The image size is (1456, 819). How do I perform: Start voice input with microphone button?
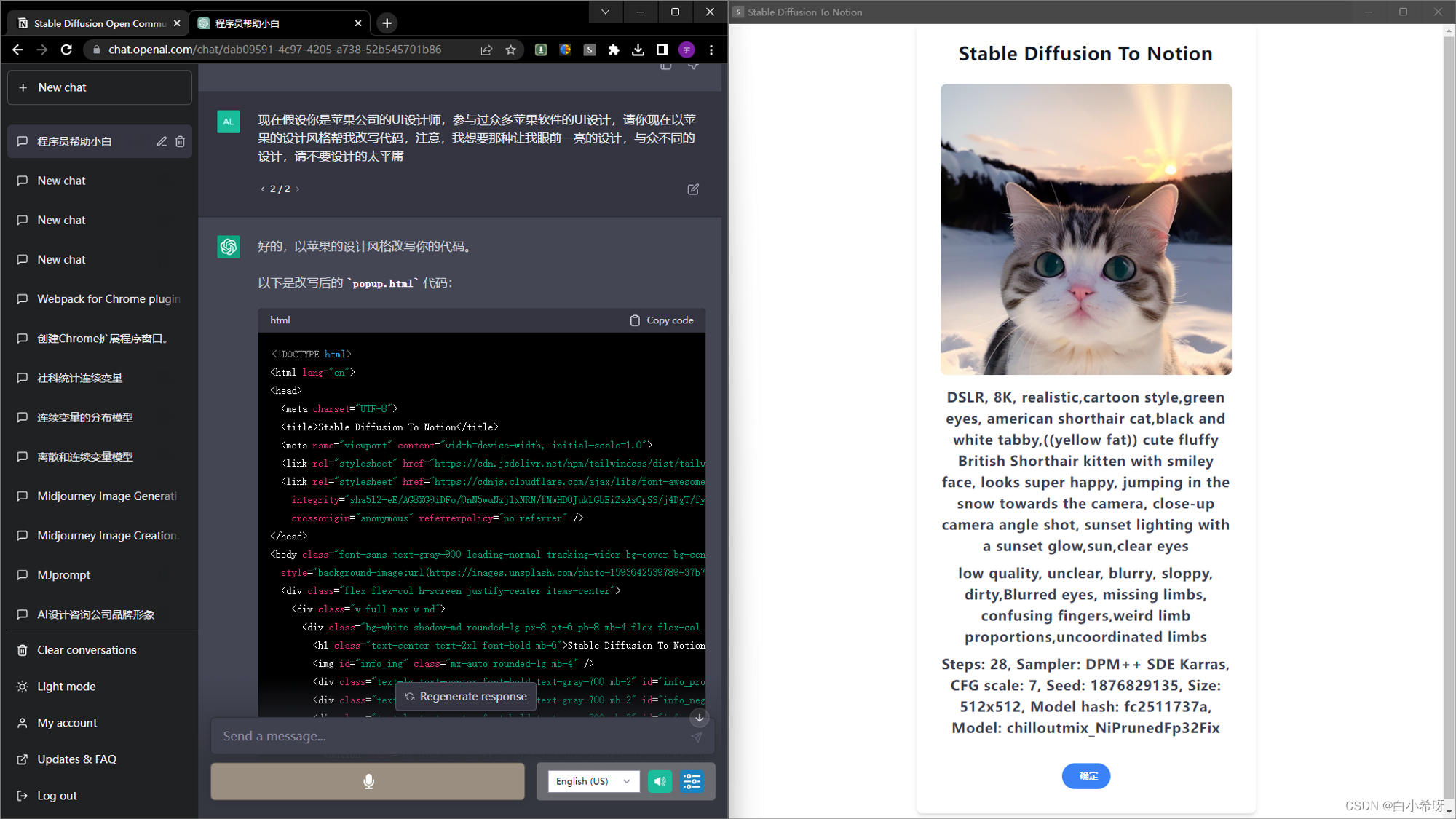tap(368, 781)
